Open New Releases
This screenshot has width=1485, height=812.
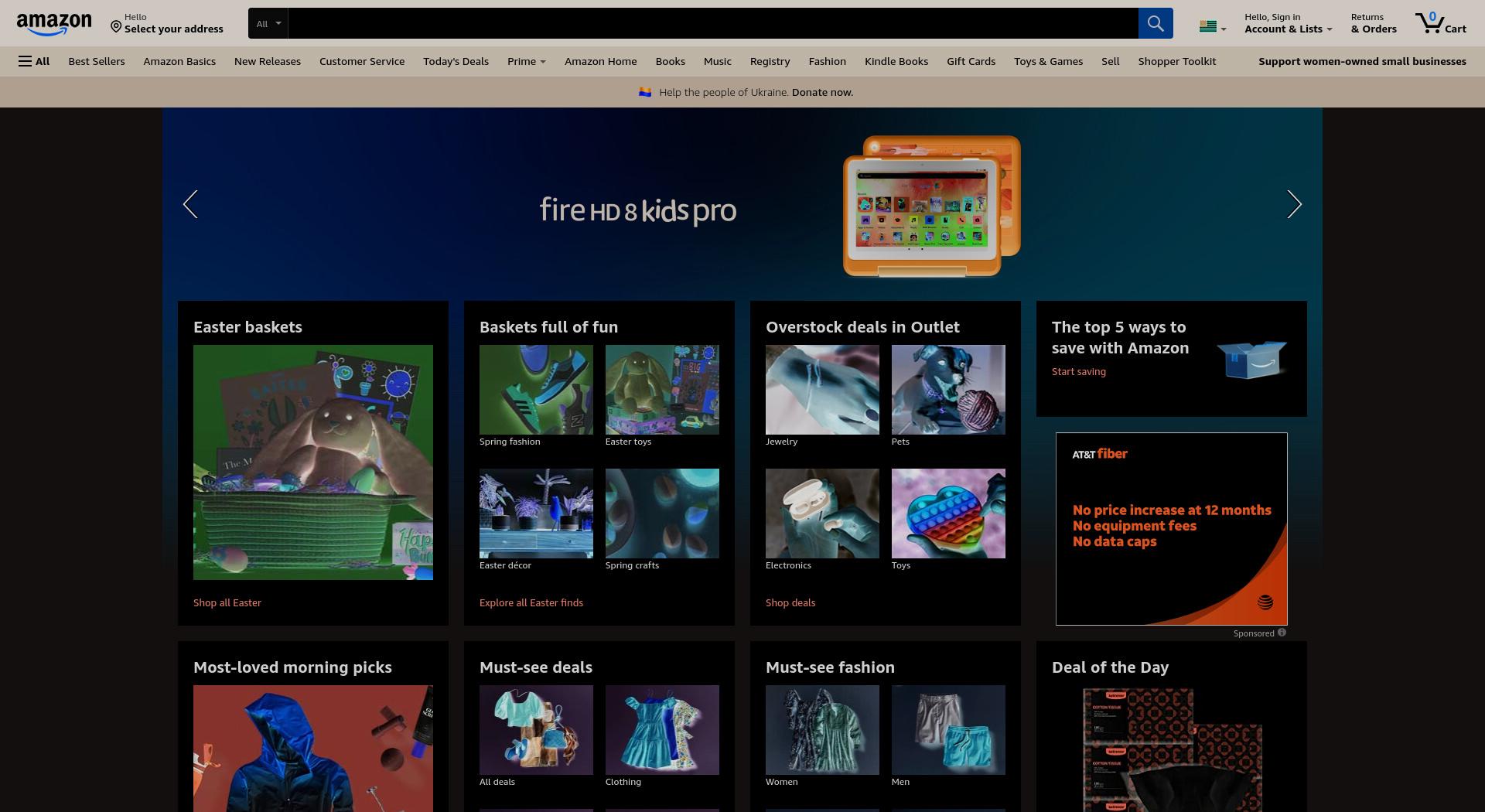pyautogui.click(x=268, y=61)
